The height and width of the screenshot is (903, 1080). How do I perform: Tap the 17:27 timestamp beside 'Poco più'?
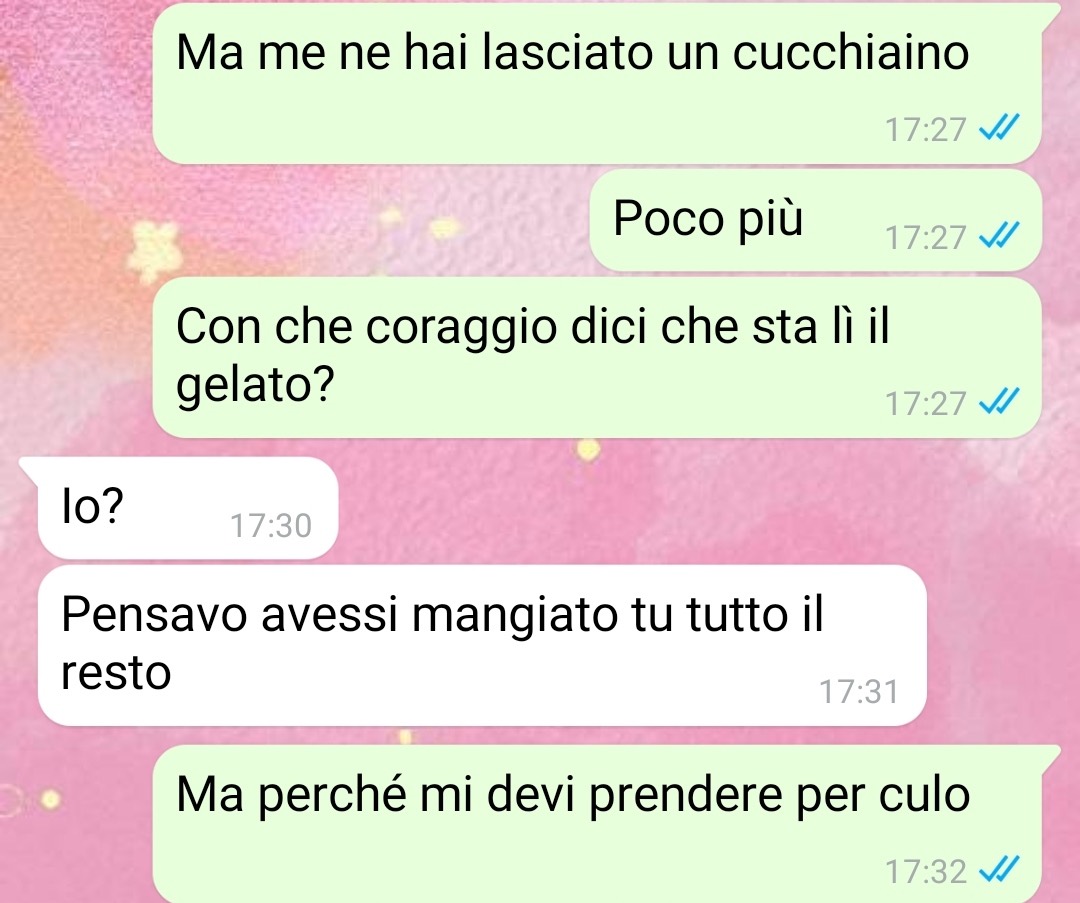pyautogui.click(x=926, y=238)
